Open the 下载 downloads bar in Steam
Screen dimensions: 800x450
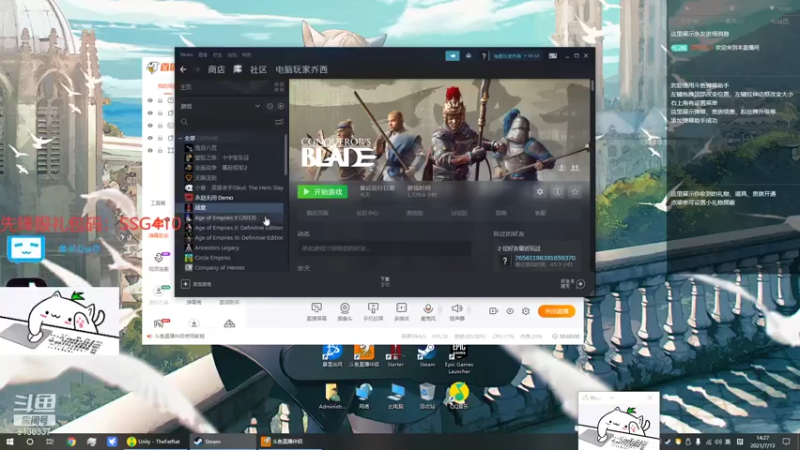point(385,282)
